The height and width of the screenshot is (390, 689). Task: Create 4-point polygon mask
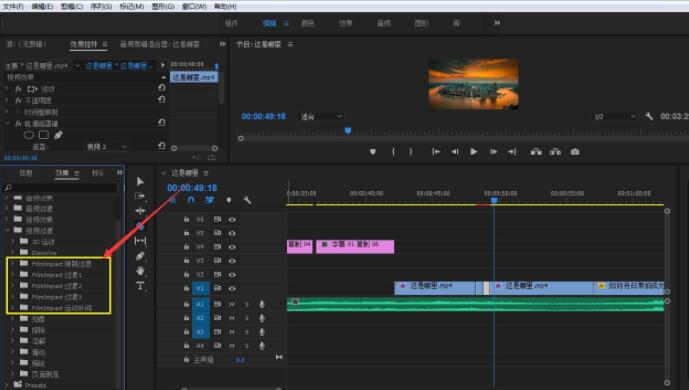click(44, 135)
